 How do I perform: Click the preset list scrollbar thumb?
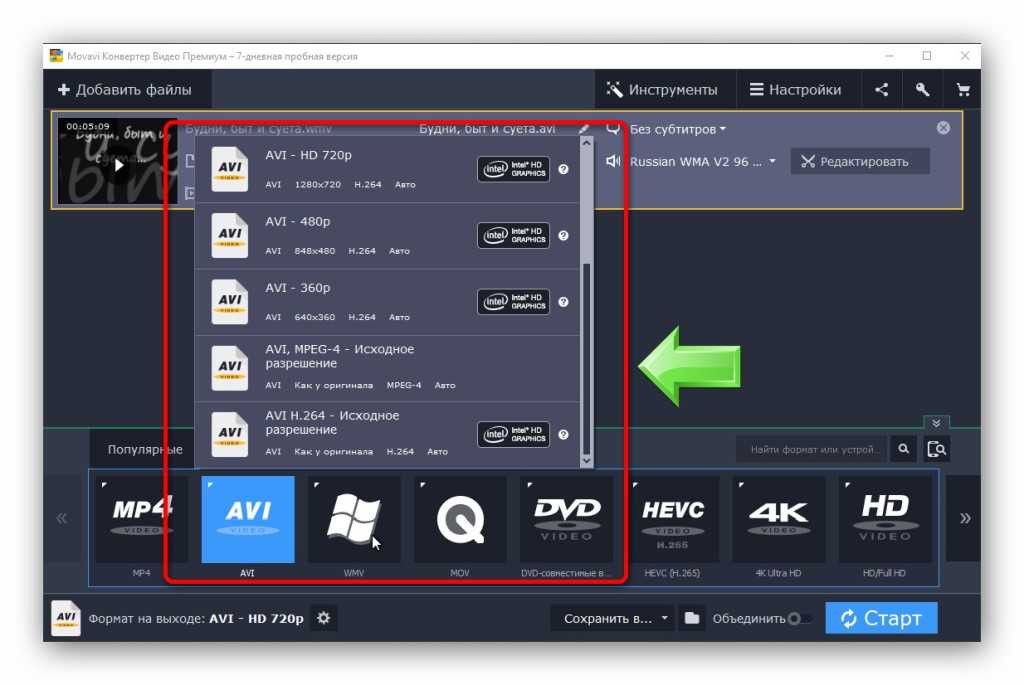coord(586,358)
